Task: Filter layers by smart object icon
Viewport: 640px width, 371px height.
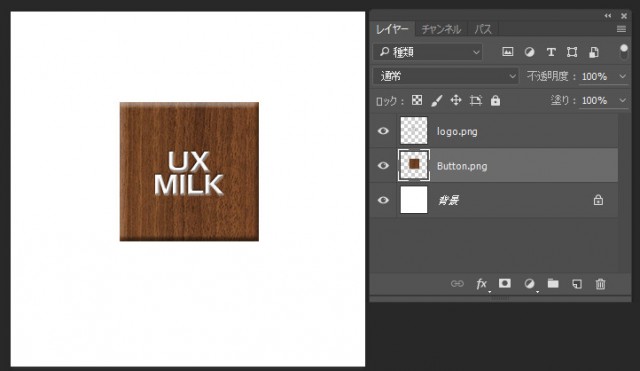Action: [593, 52]
